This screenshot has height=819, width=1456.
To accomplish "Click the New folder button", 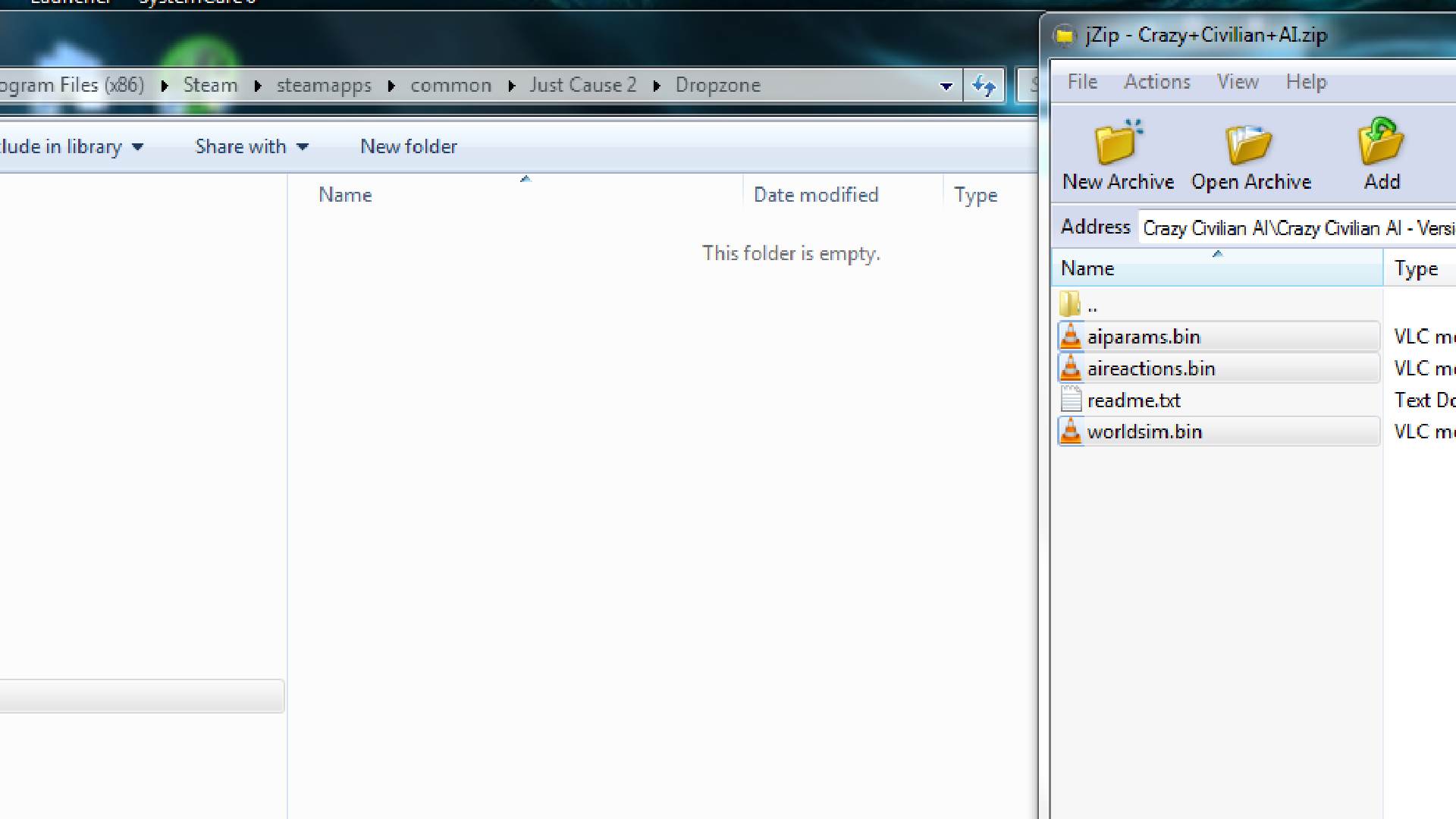I will click(408, 146).
